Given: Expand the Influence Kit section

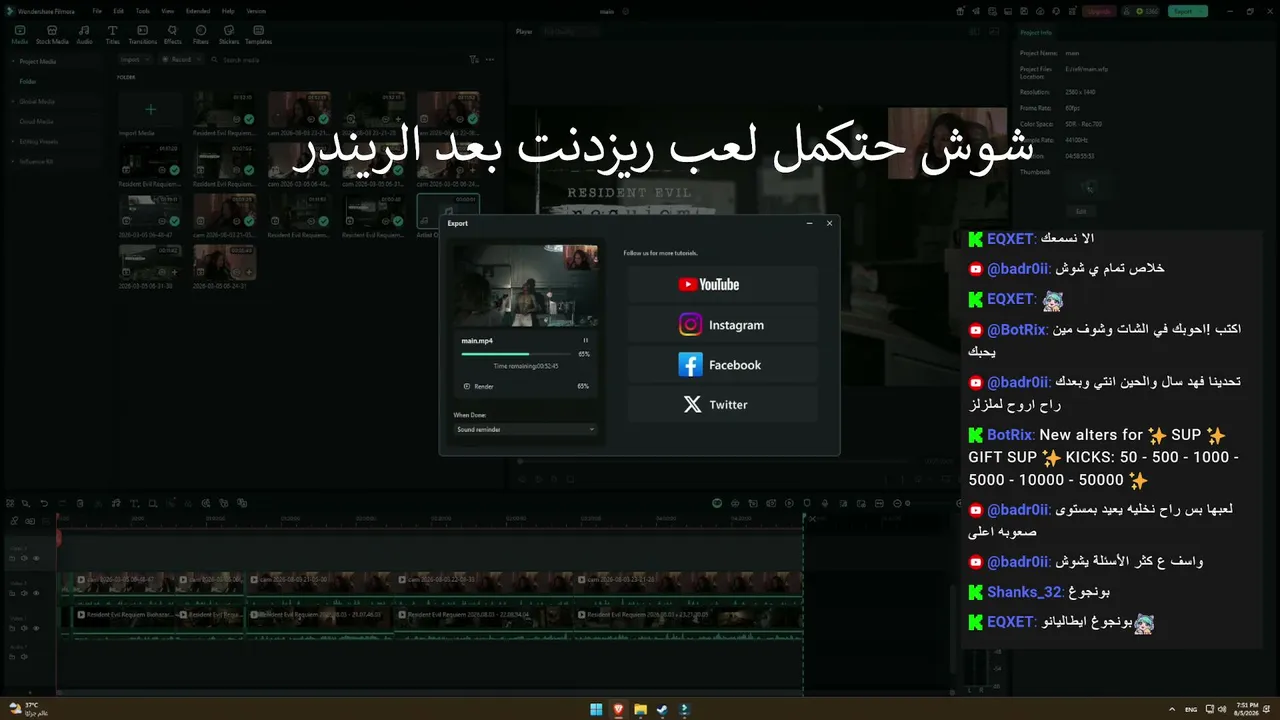Looking at the screenshot, I should pos(12,161).
